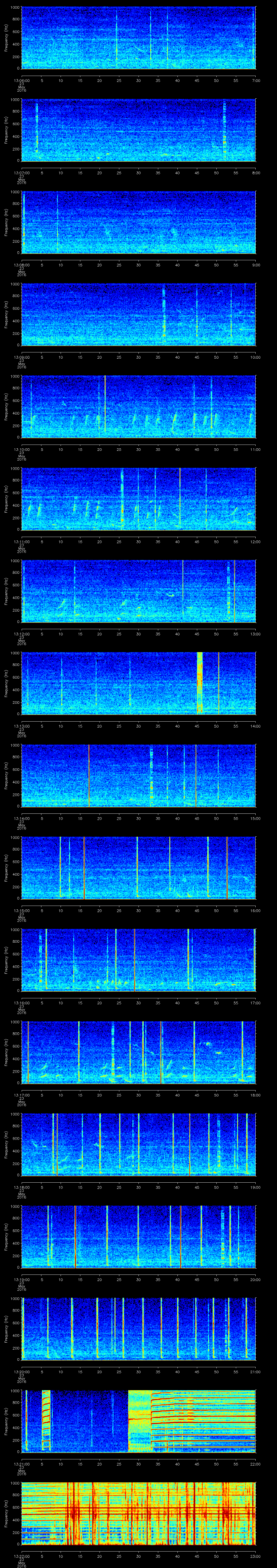Click the 13:06:00 start time label
Viewport: 277px width, 1568px height.
[x=22, y=80]
